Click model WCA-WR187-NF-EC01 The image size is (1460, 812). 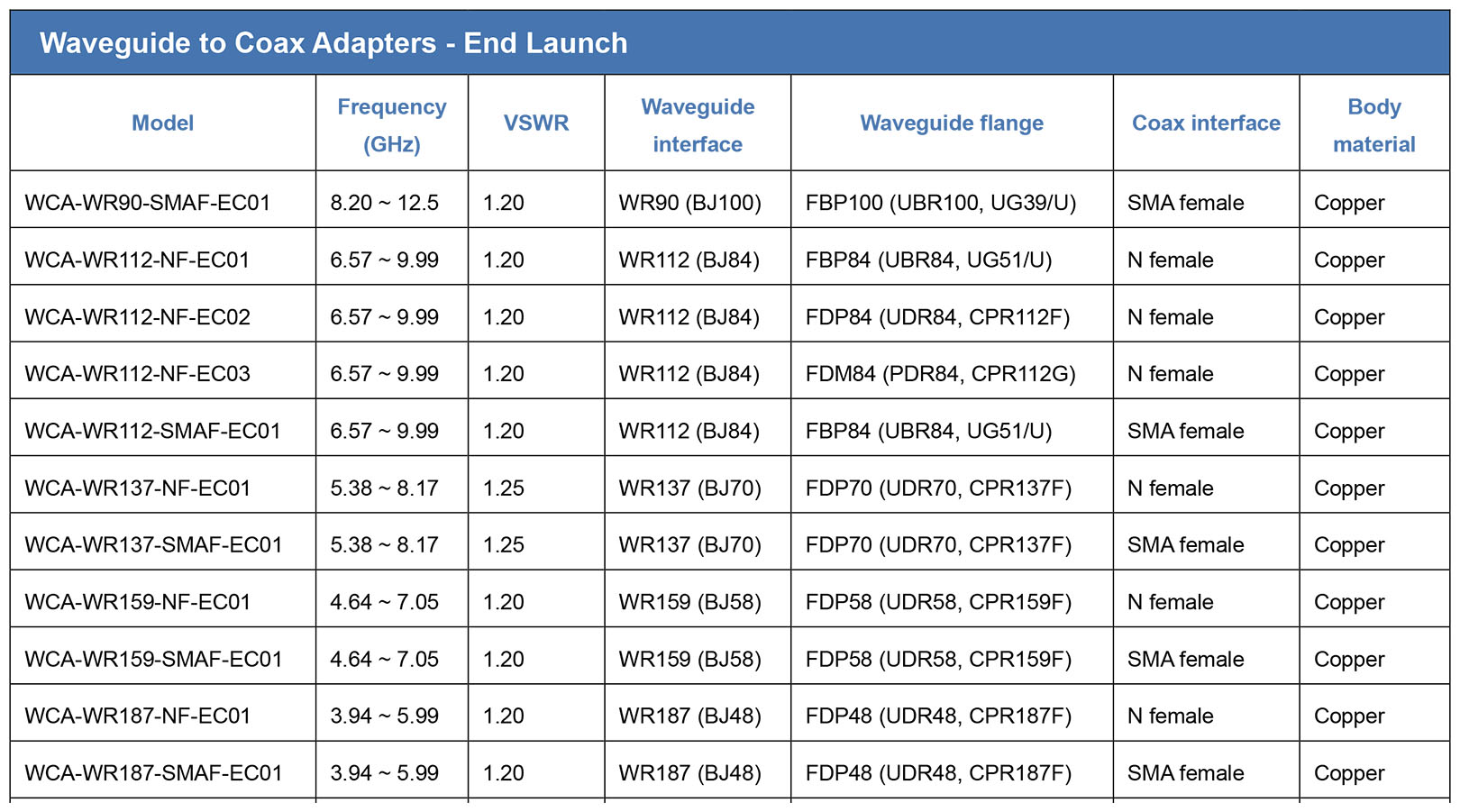click(138, 716)
